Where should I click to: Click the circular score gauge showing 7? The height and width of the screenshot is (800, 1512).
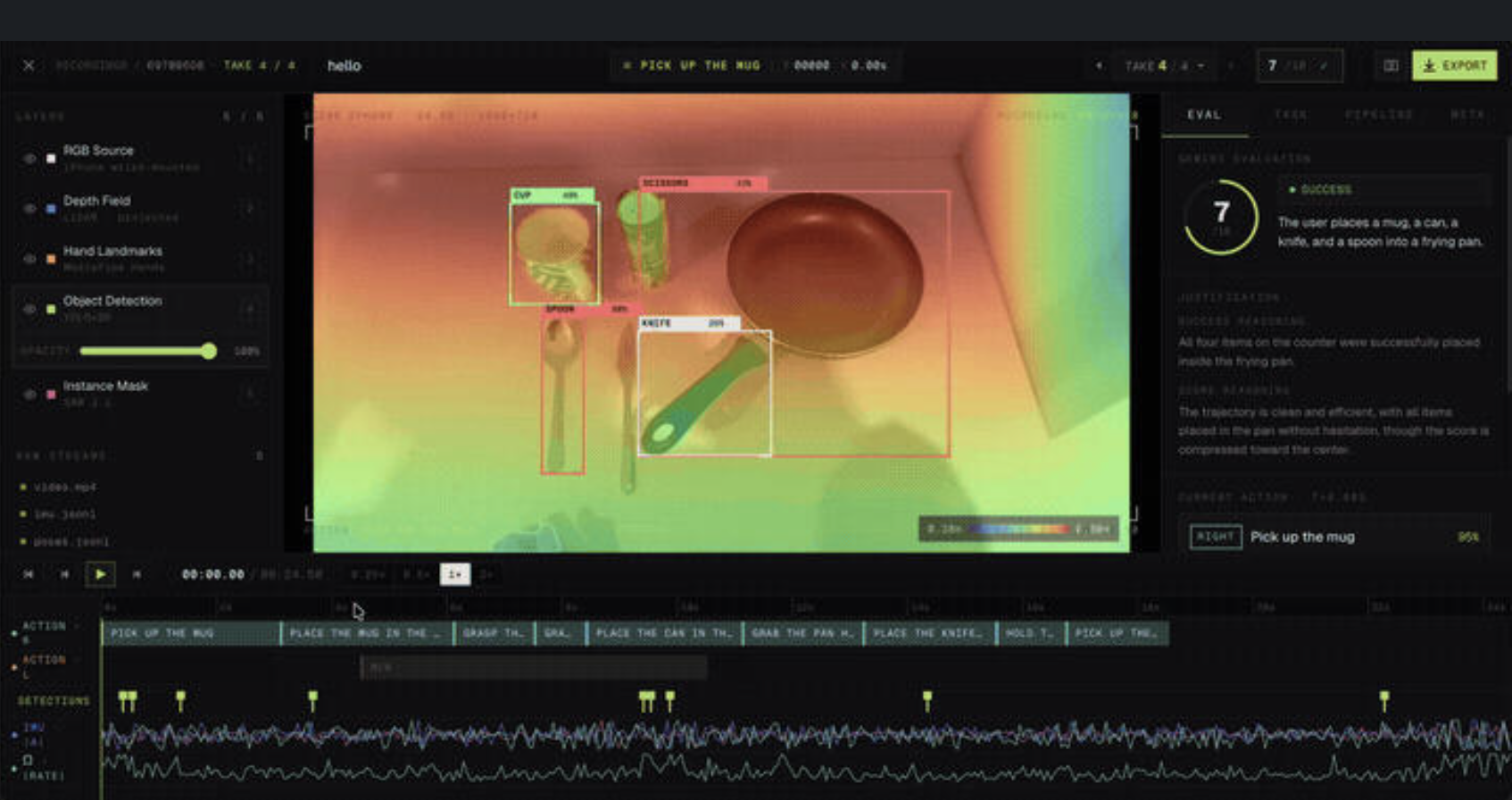(x=1221, y=217)
